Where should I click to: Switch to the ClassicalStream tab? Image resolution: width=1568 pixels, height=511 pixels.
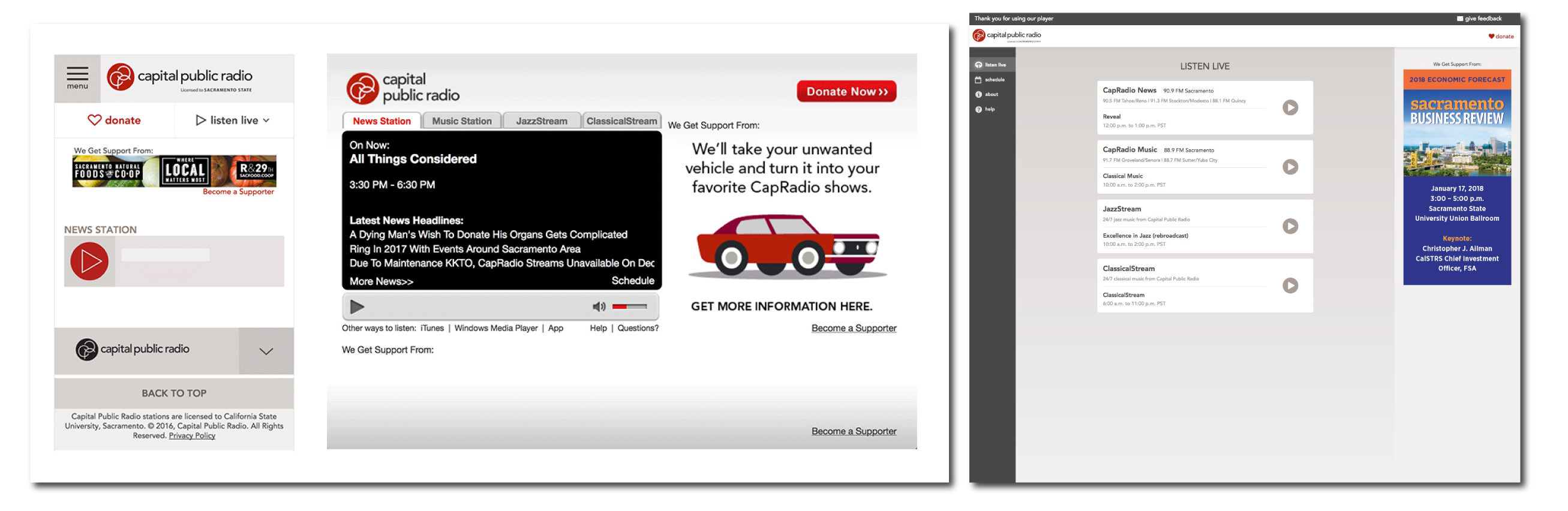pos(621,121)
